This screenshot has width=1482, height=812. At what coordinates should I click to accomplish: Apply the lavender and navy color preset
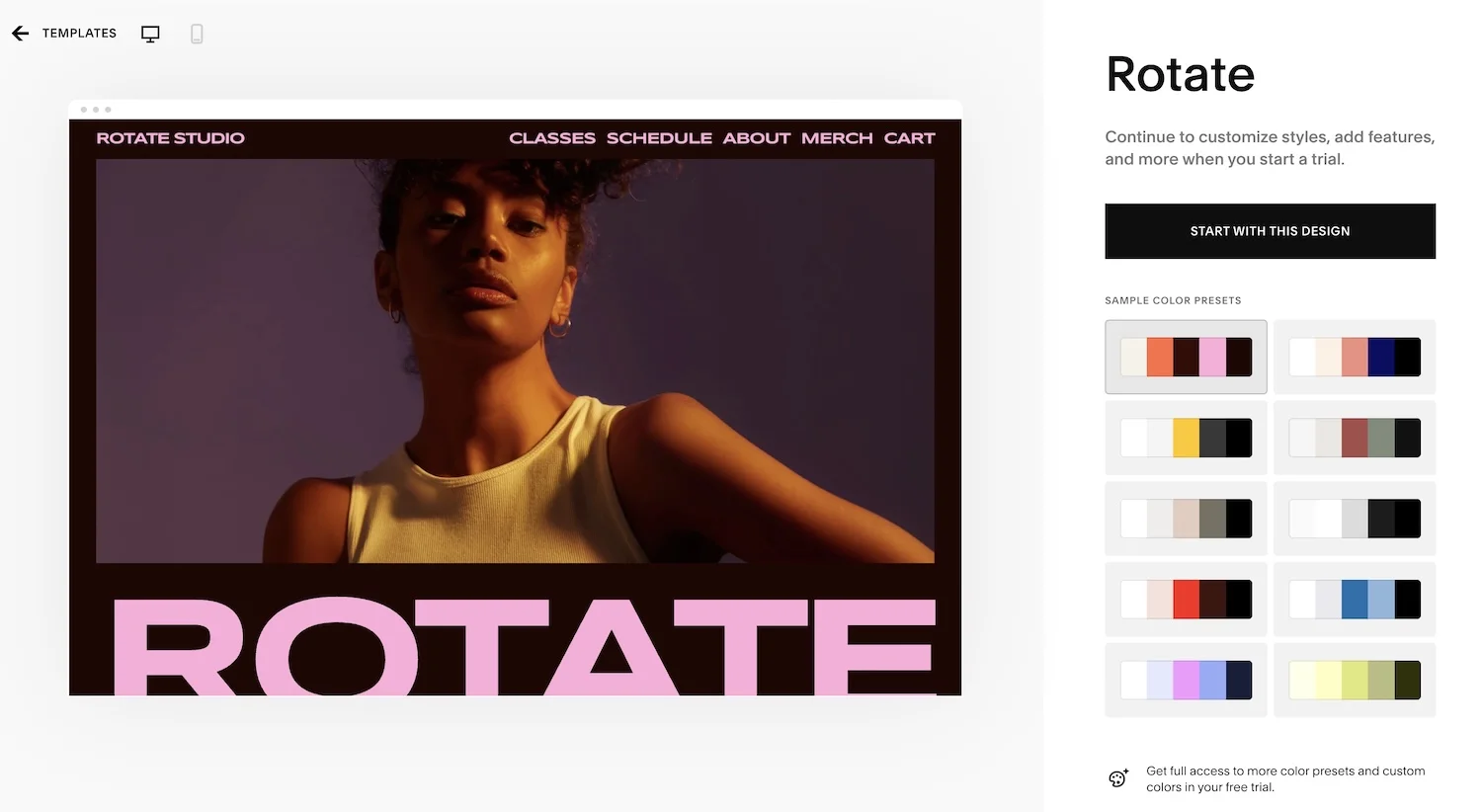1186,681
